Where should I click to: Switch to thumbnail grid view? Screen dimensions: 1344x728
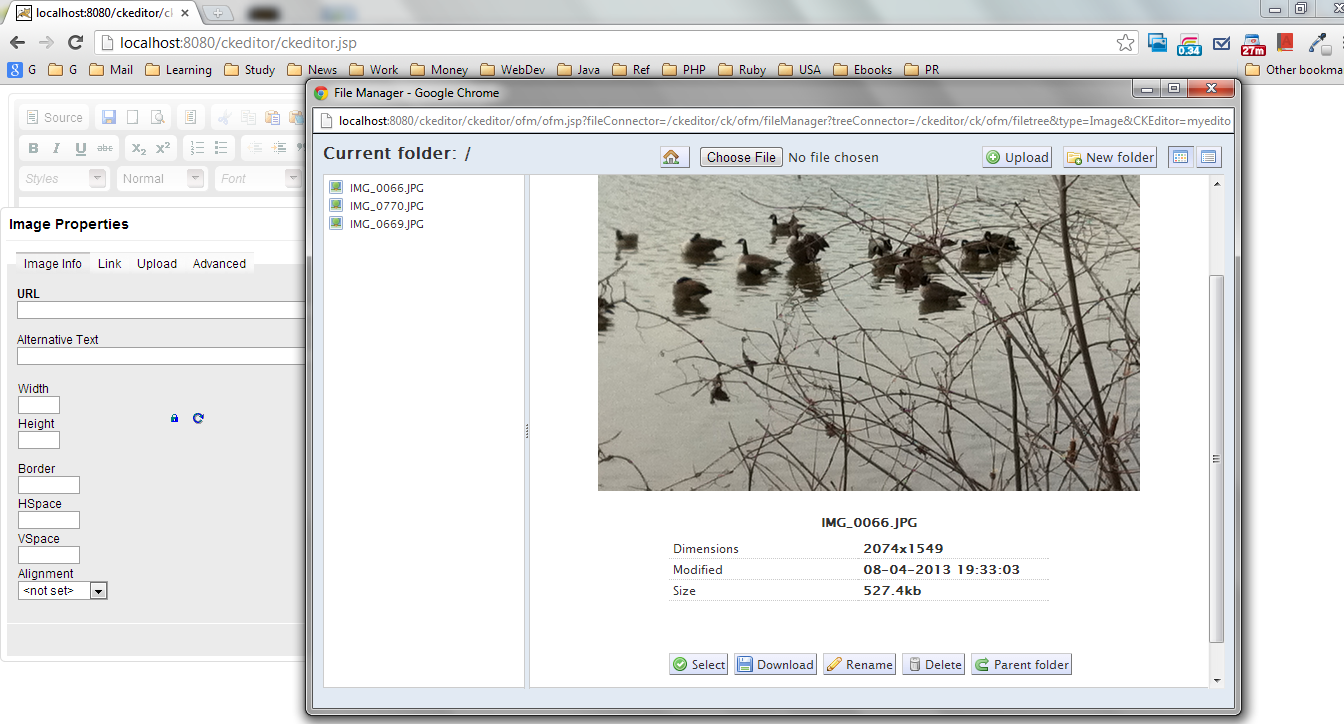[1180, 156]
